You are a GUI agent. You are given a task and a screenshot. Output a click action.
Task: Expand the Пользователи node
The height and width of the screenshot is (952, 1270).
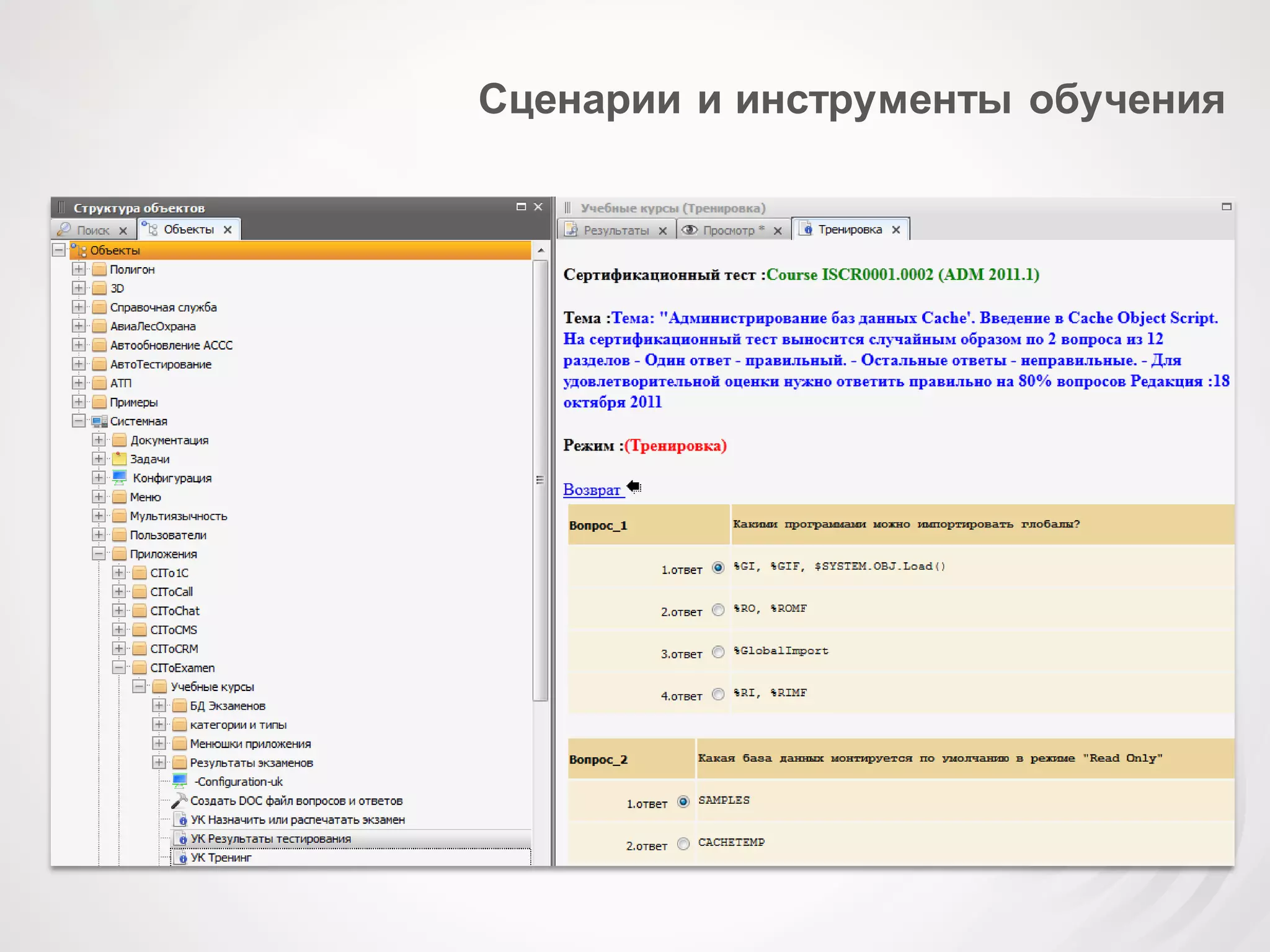99,534
